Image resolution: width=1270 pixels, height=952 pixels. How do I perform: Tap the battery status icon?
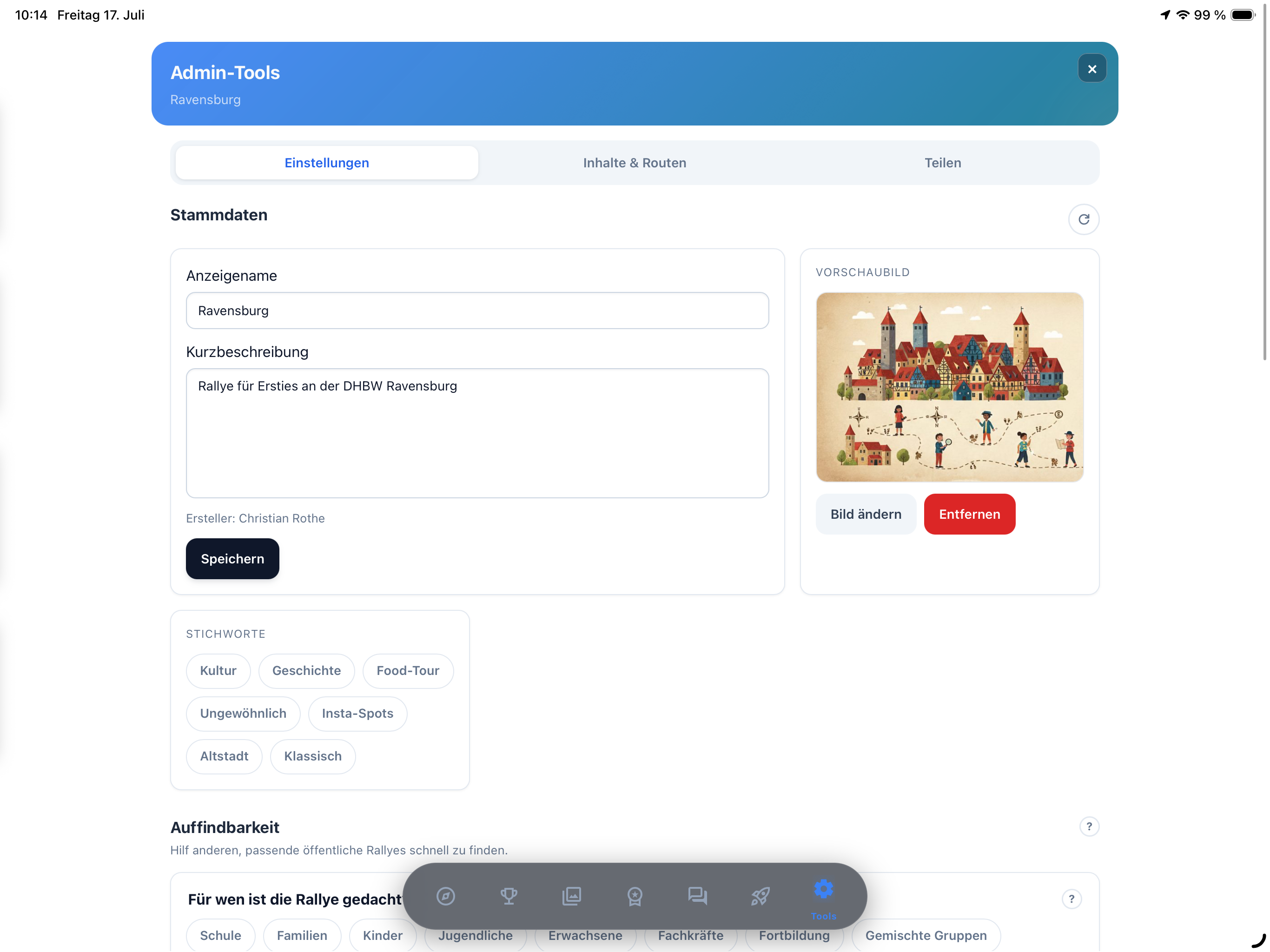click(1243, 15)
